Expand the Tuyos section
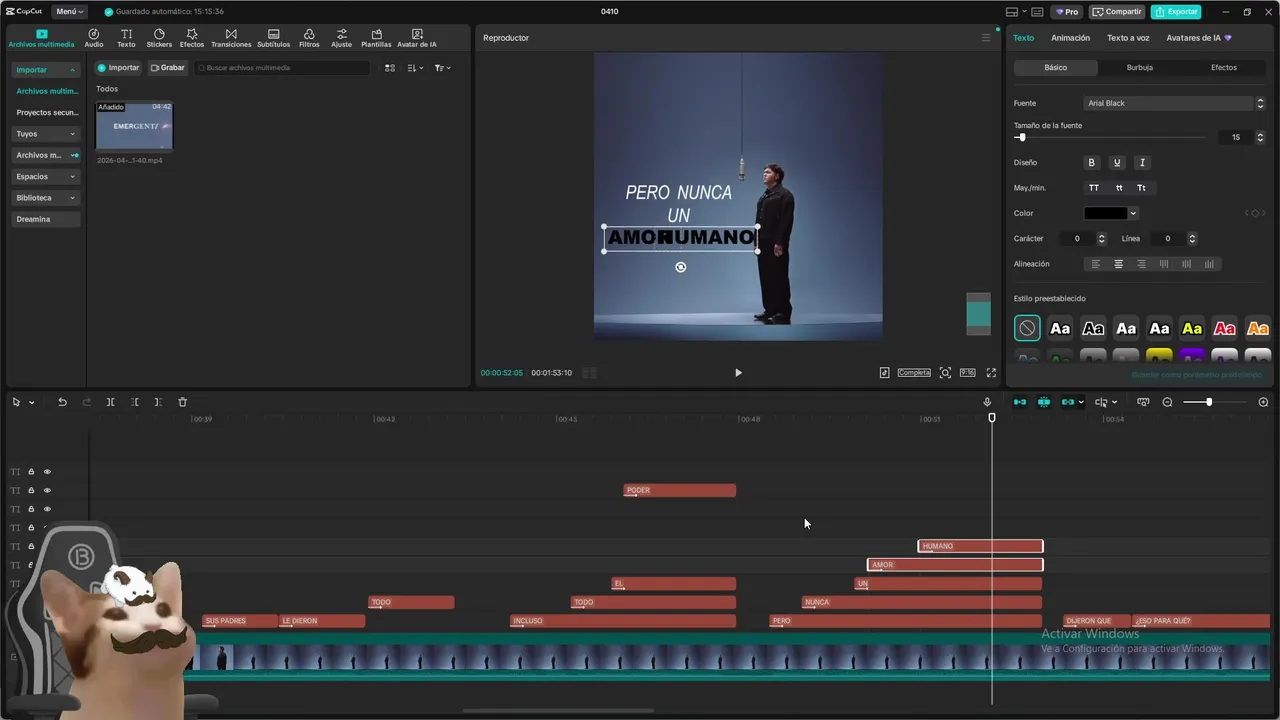Image resolution: width=1280 pixels, height=720 pixels. 46,134
